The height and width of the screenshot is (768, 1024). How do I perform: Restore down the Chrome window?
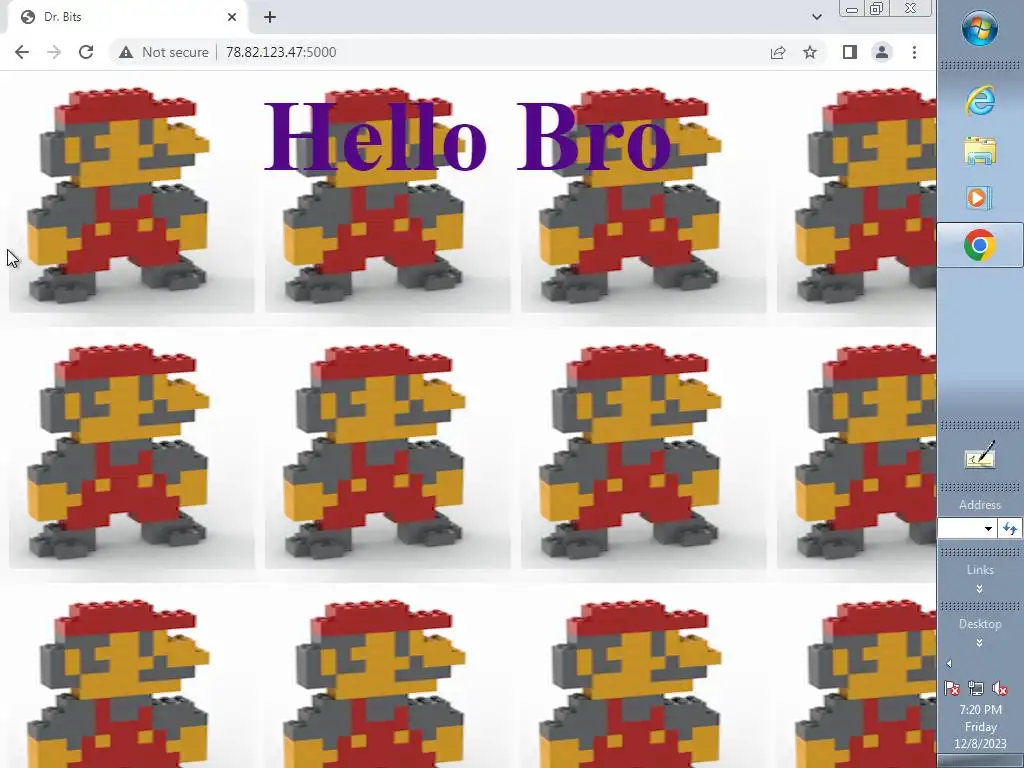point(877,8)
